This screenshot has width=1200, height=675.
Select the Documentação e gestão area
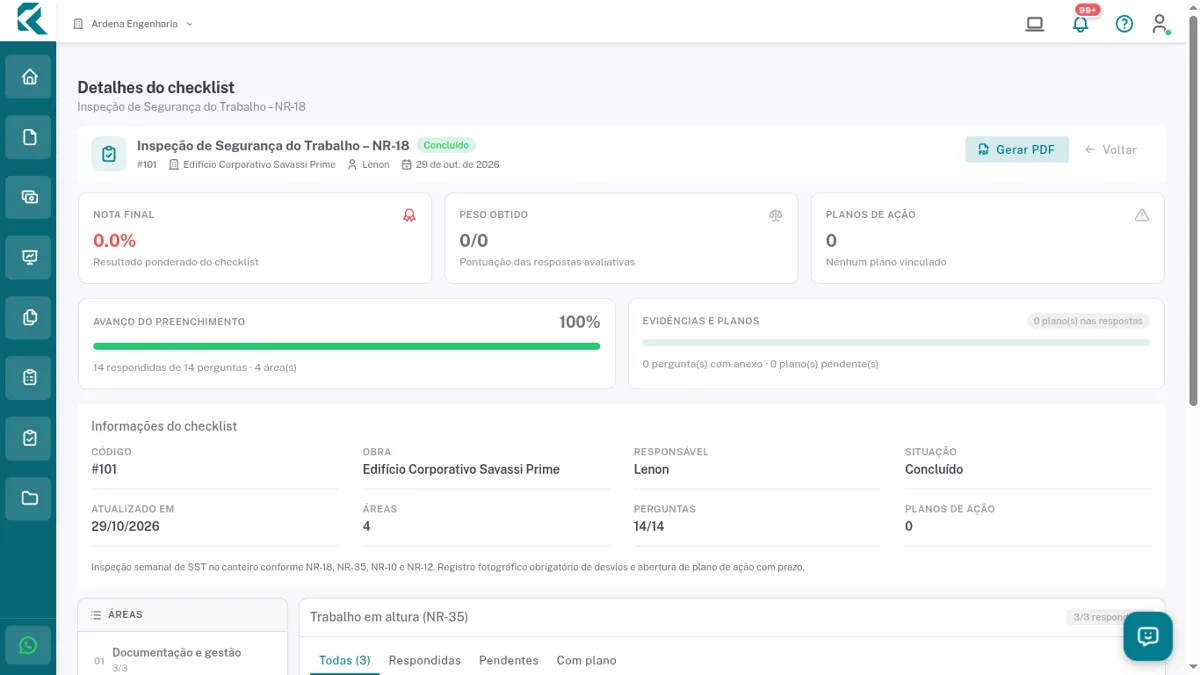(x=183, y=658)
